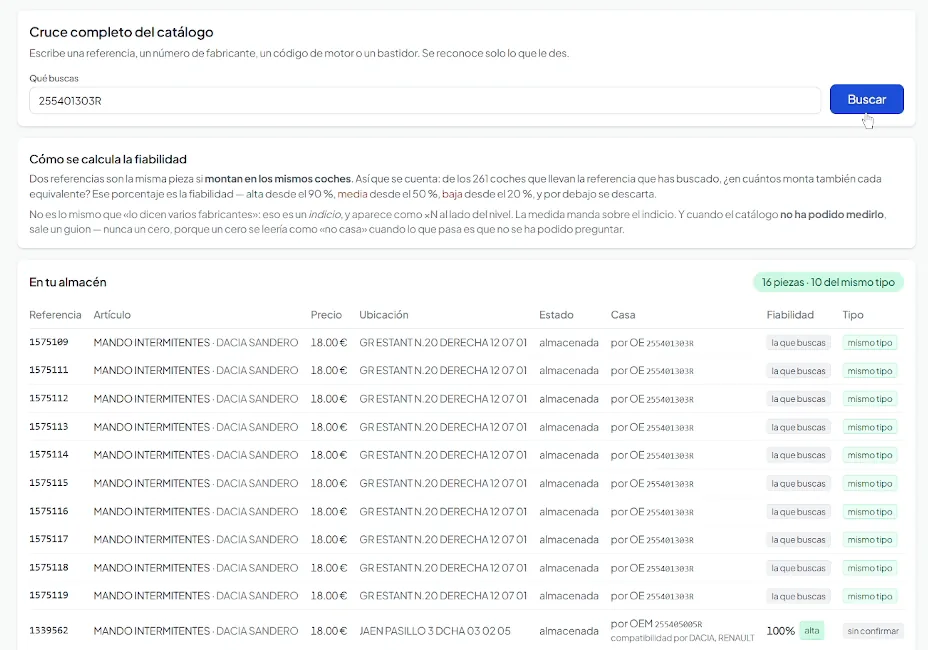Select reference 1575114 in the table
The height and width of the screenshot is (650, 928).
point(49,455)
